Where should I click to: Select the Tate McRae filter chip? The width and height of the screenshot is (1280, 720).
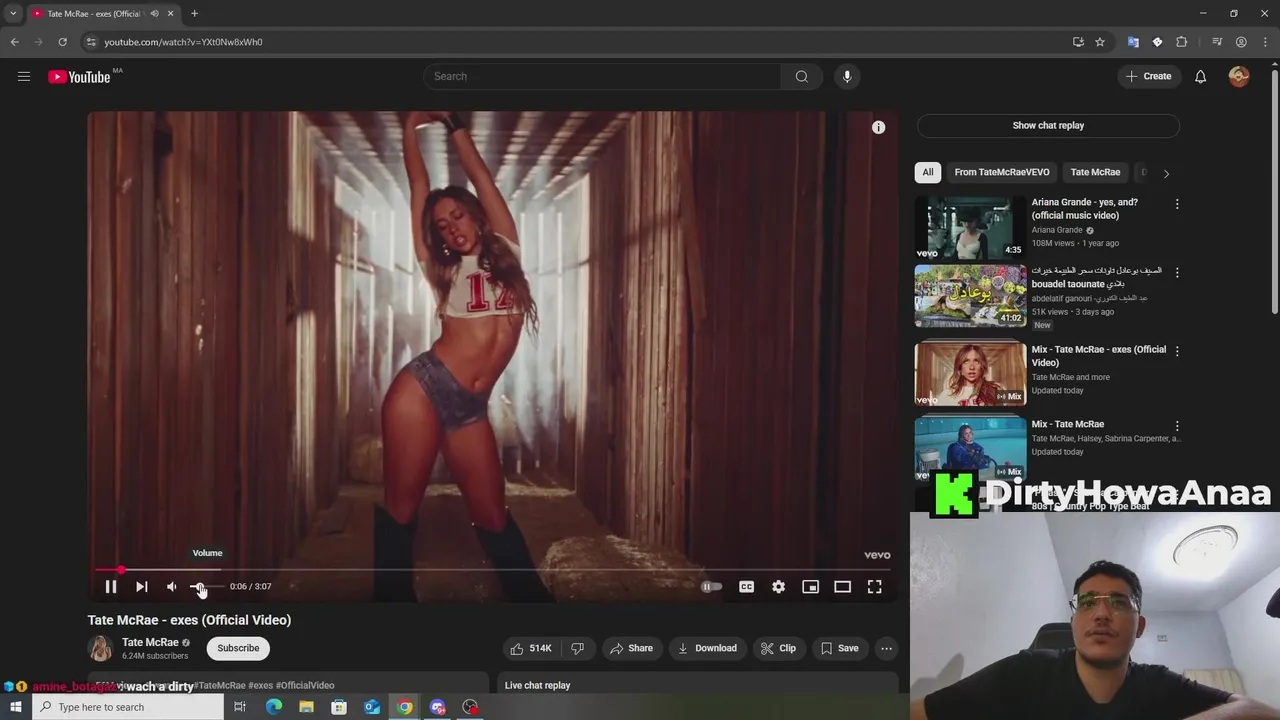coord(1095,172)
